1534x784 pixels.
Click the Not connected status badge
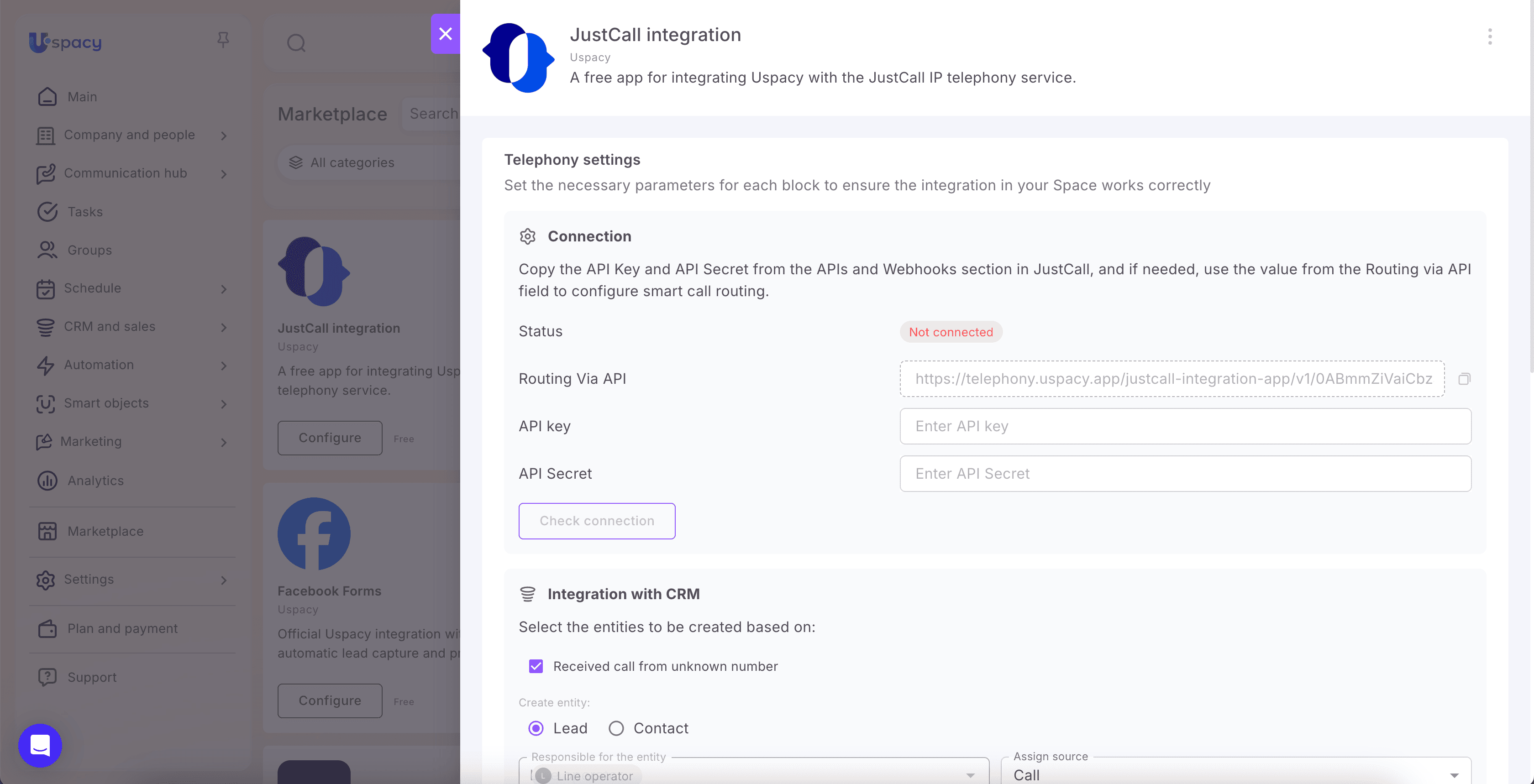(951, 332)
